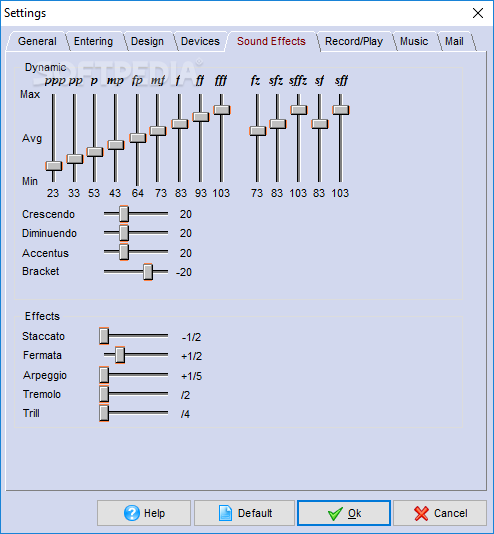
Task: Close the Settings window
Action: [478, 13]
